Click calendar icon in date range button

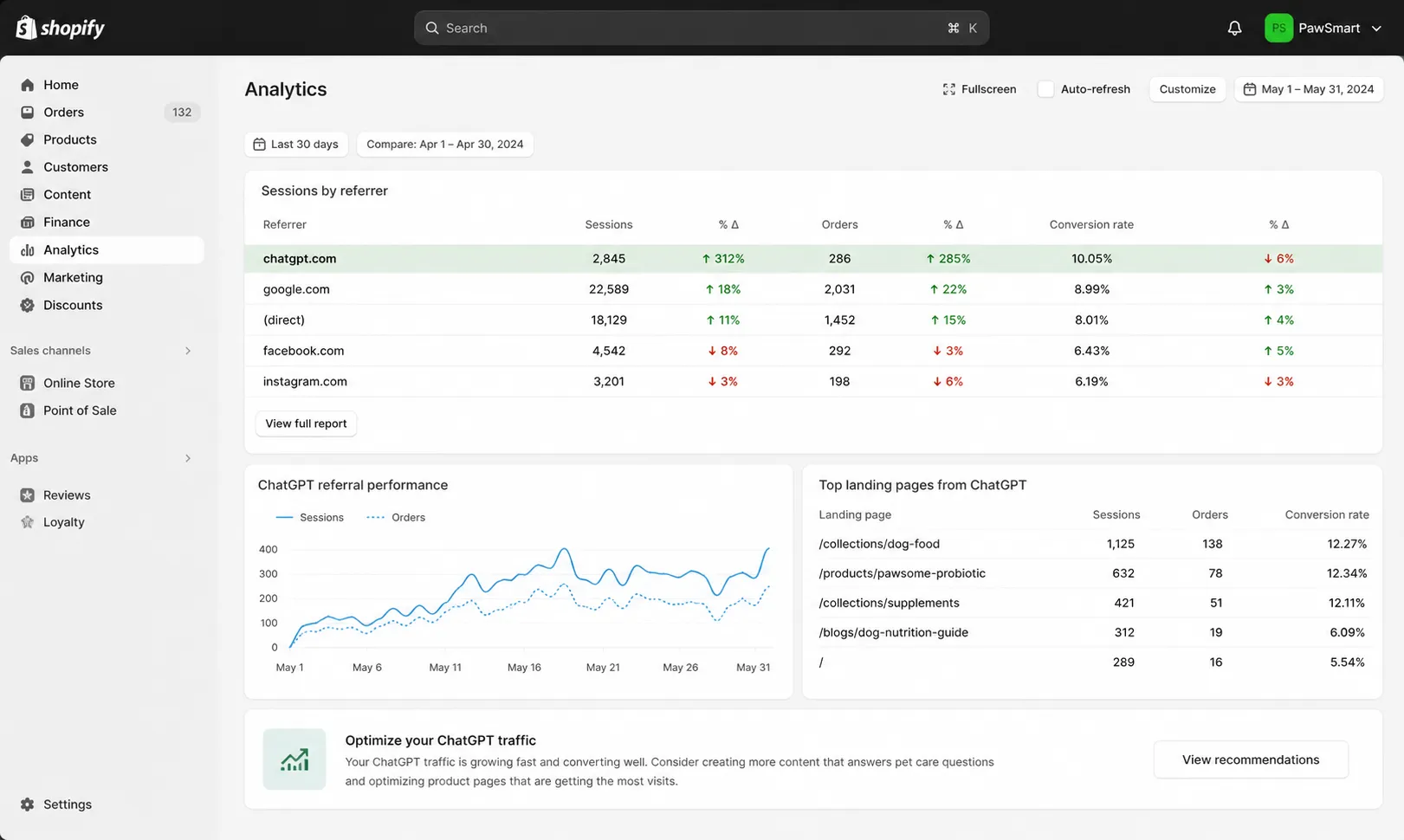coord(1250,89)
